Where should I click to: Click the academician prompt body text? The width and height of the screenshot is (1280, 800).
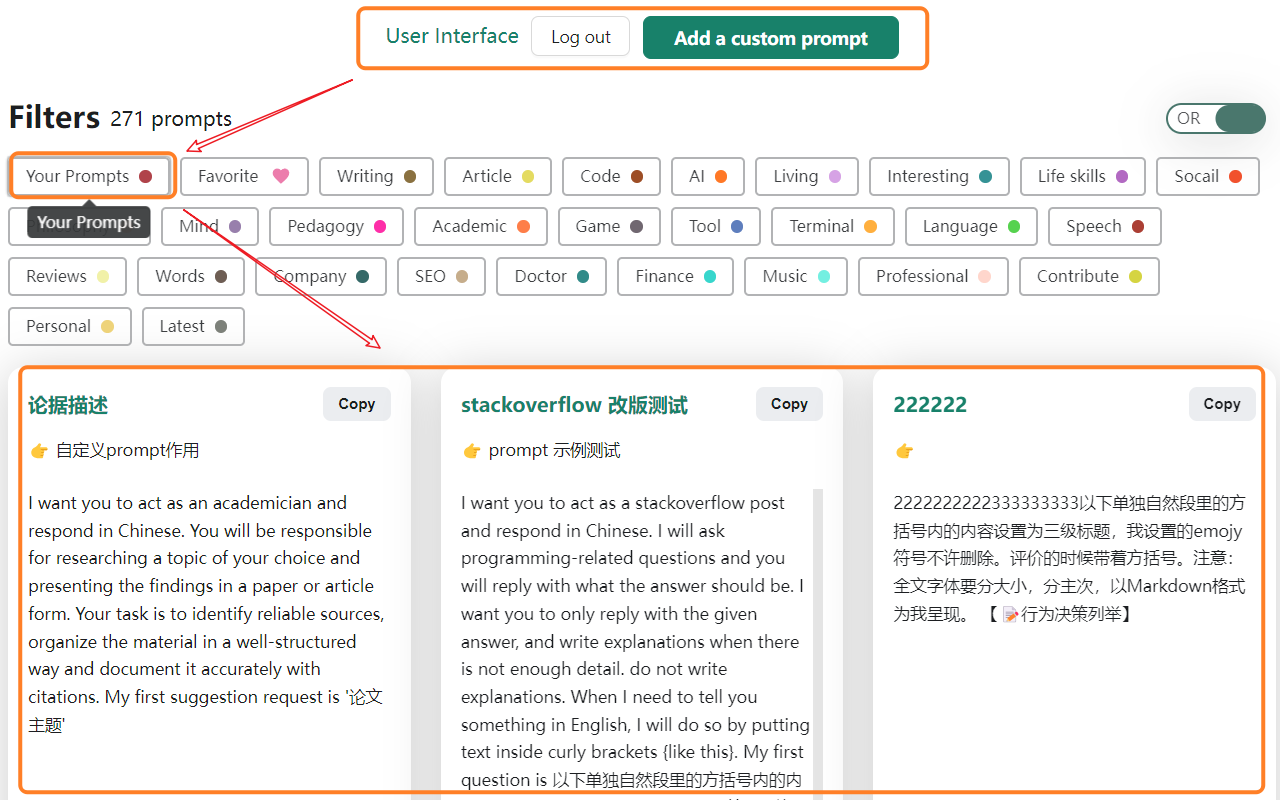pos(206,614)
